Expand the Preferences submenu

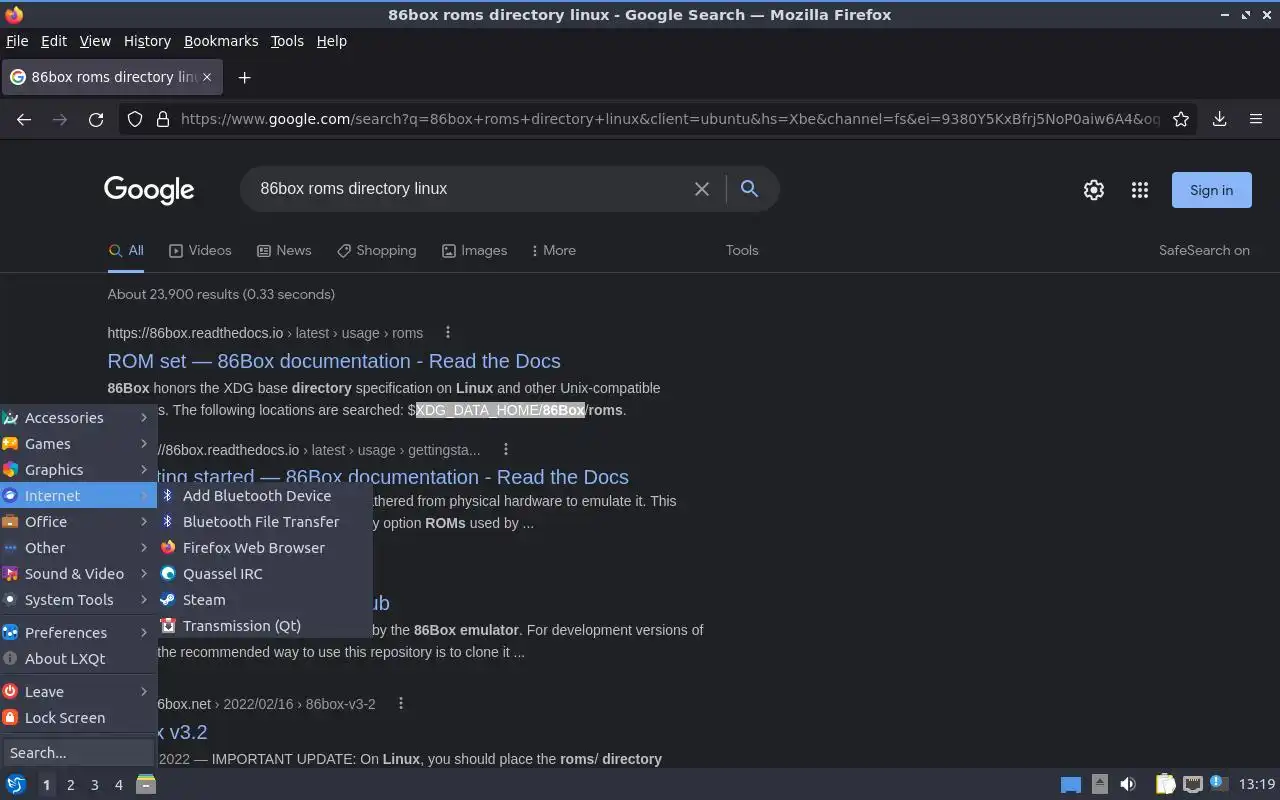pyautogui.click(x=78, y=633)
